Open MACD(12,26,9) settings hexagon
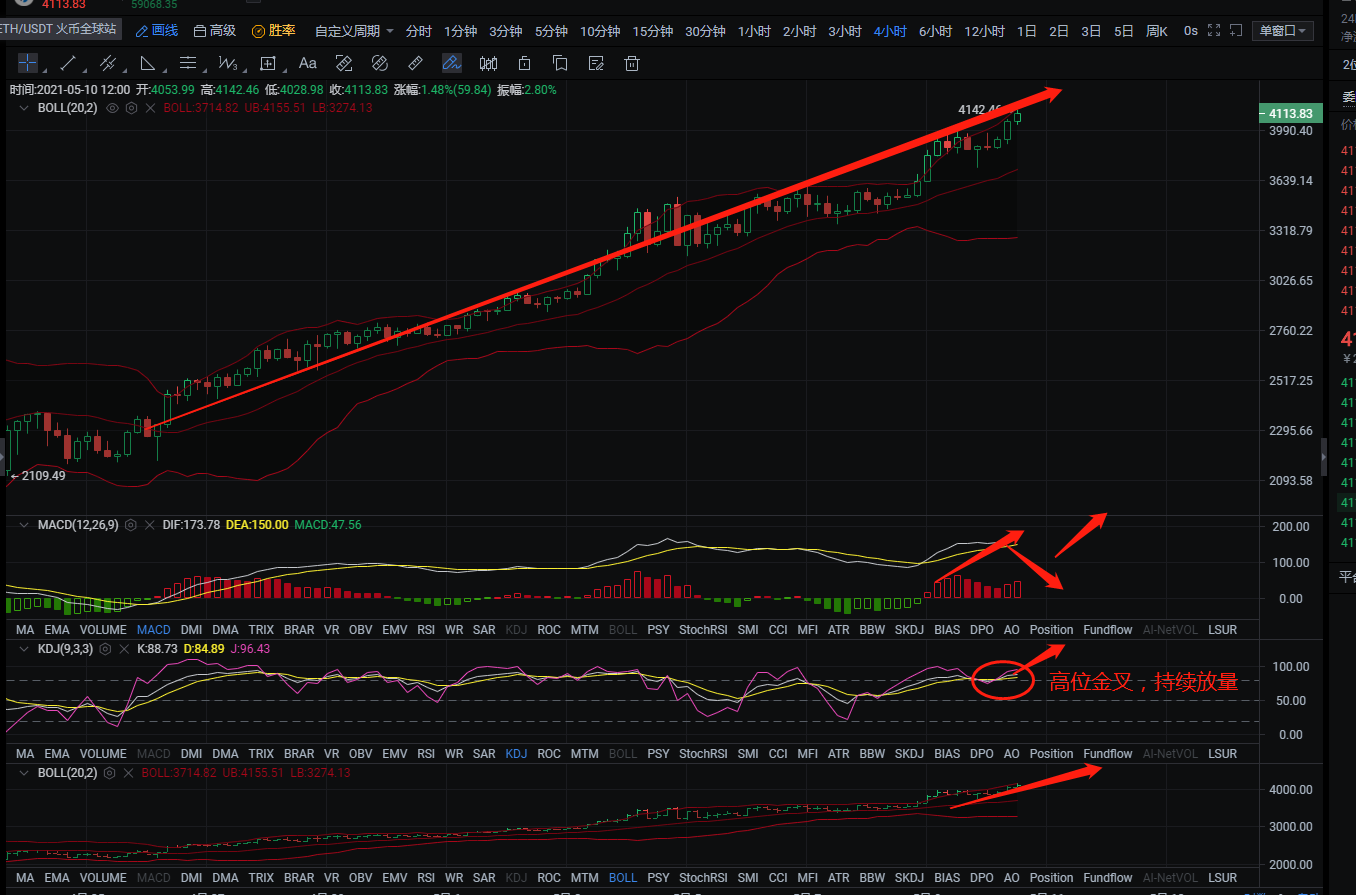Screen dimensions: 1356x895 [130, 524]
